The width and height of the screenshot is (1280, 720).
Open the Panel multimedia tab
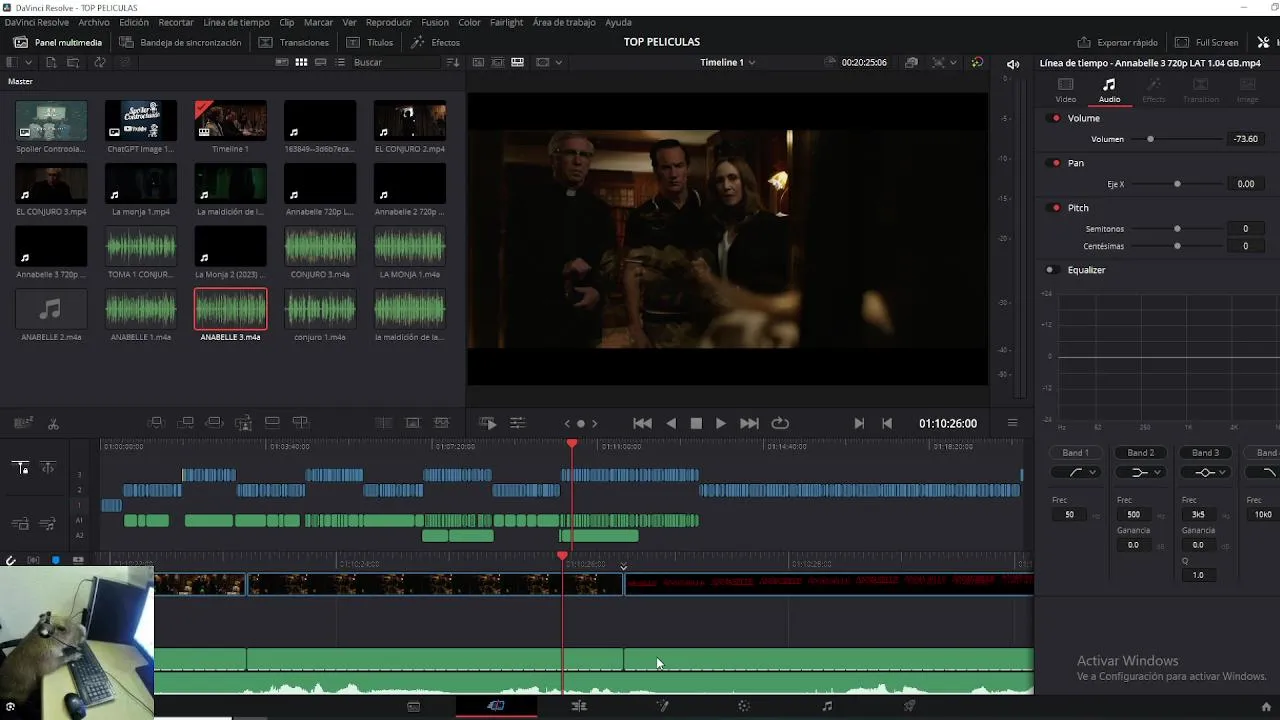tap(58, 42)
